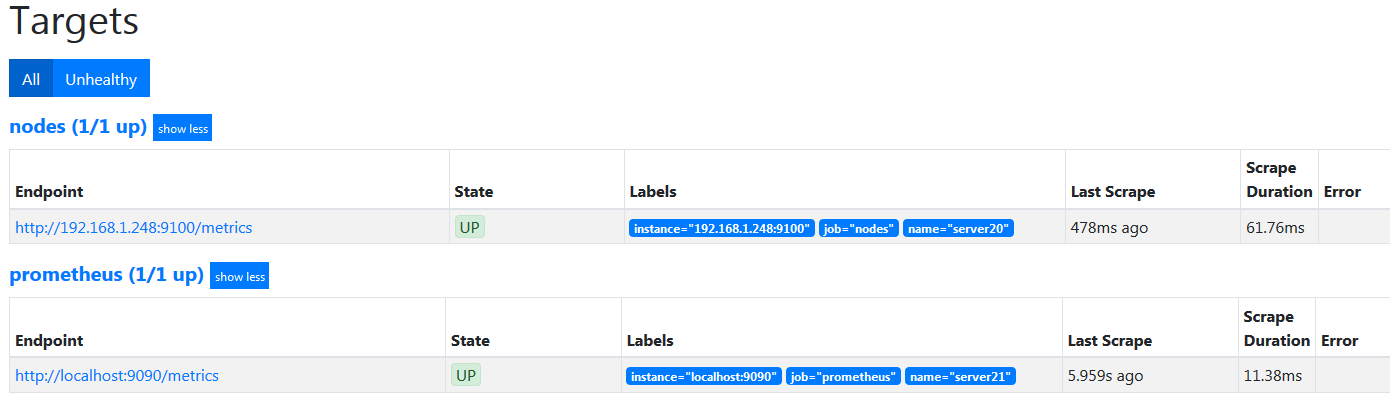The width and height of the screenshot is (1390, 400).
Task: Click the instance="localhost:9090" label badge
Action: click(704, 376)
